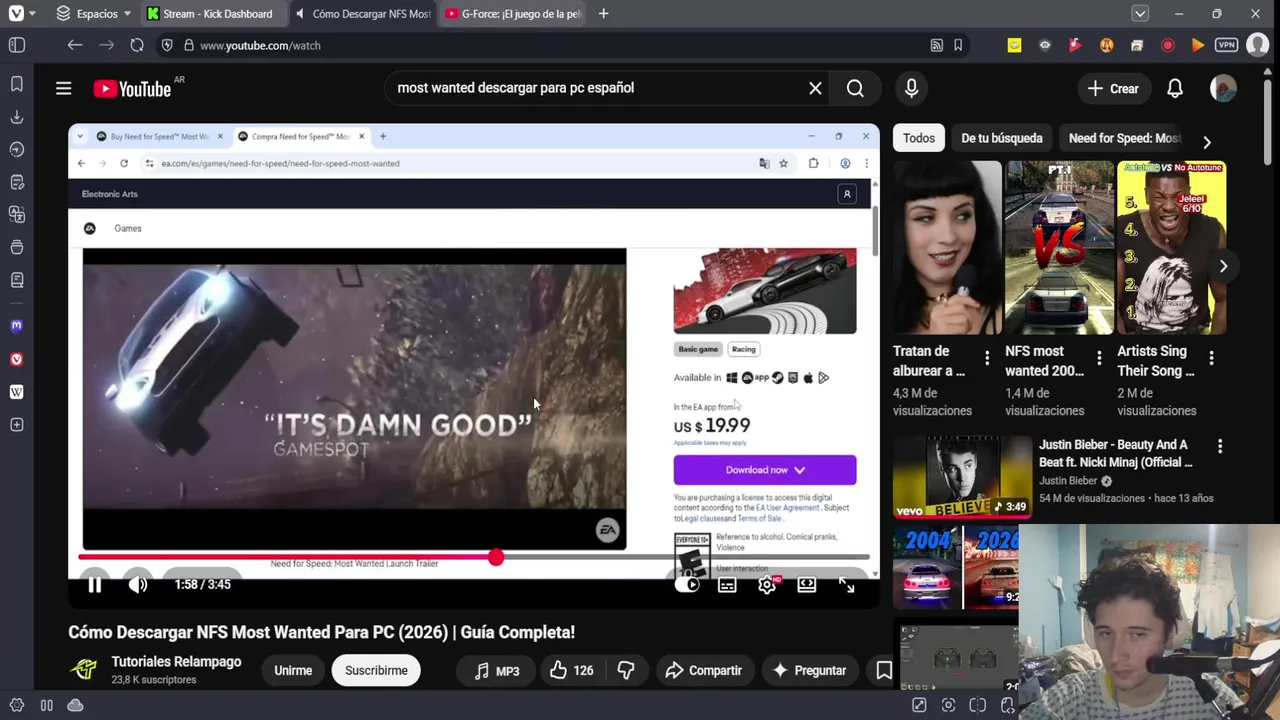
Task: Like the video with 126 likes
Action: [570, 670]
